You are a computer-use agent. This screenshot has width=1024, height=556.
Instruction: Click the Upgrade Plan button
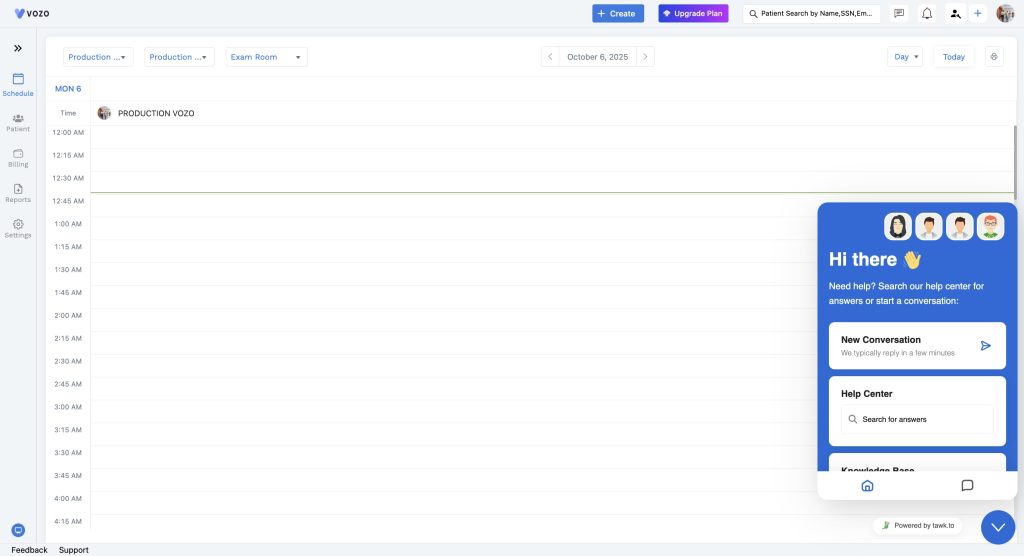tap(693, 13)
